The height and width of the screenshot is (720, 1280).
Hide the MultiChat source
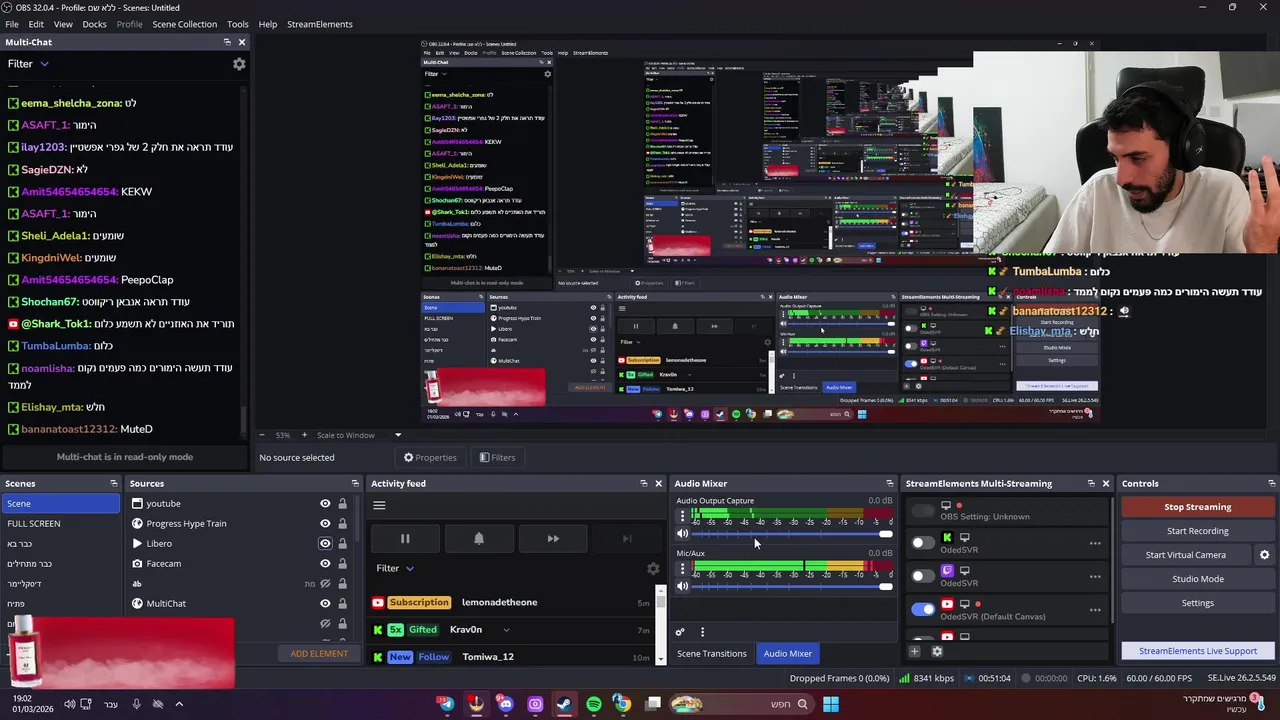tap(325, 604)
